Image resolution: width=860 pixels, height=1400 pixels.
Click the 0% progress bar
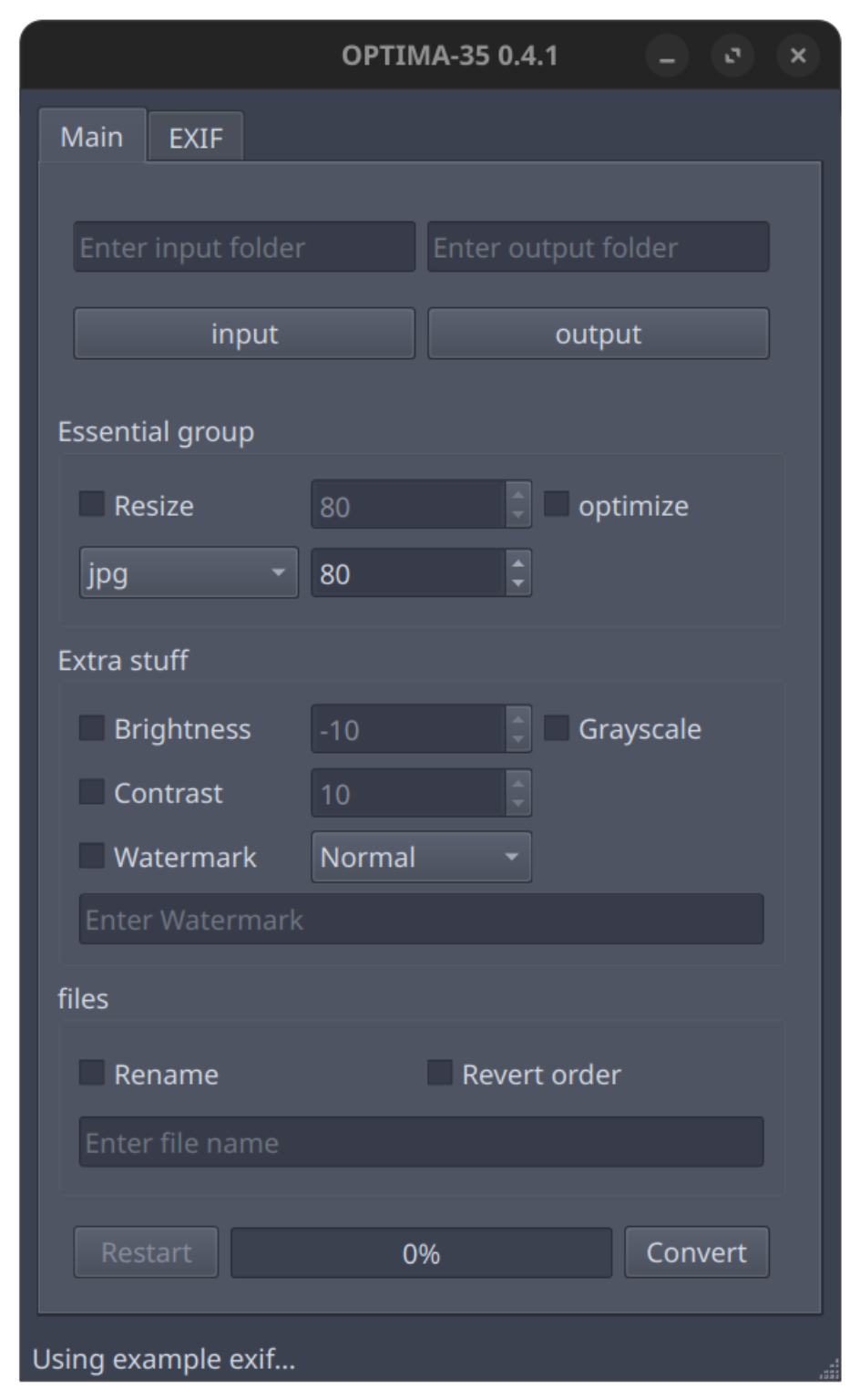421,1252
